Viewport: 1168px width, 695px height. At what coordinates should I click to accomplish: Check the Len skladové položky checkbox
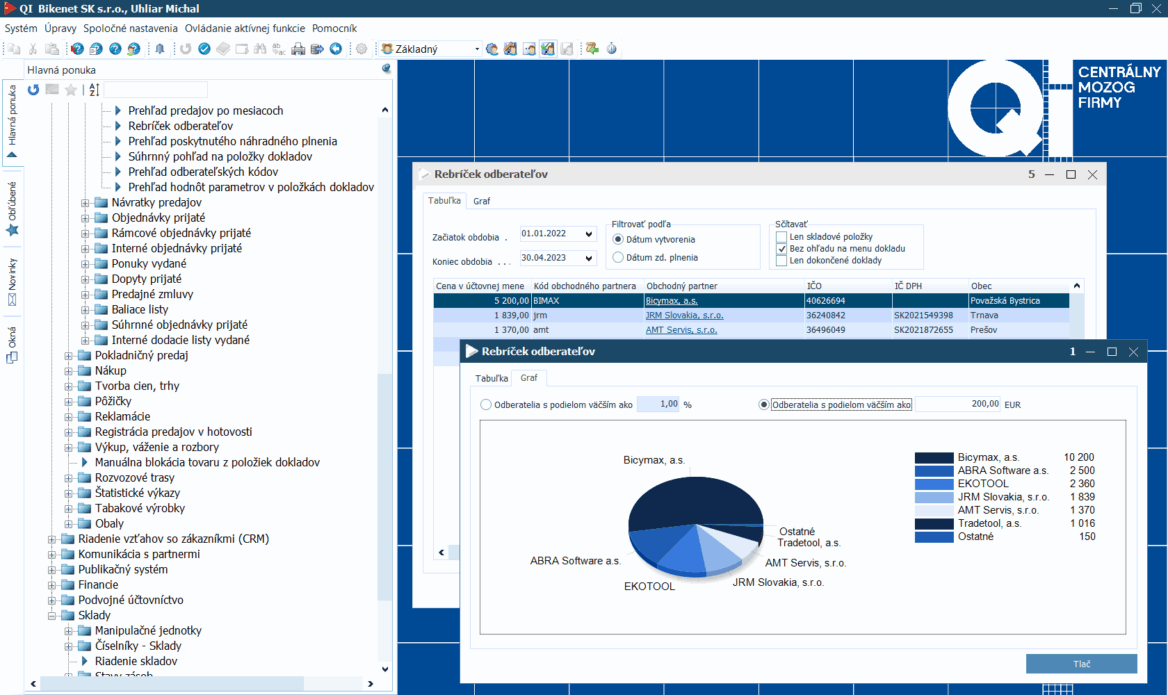(782, 237)
